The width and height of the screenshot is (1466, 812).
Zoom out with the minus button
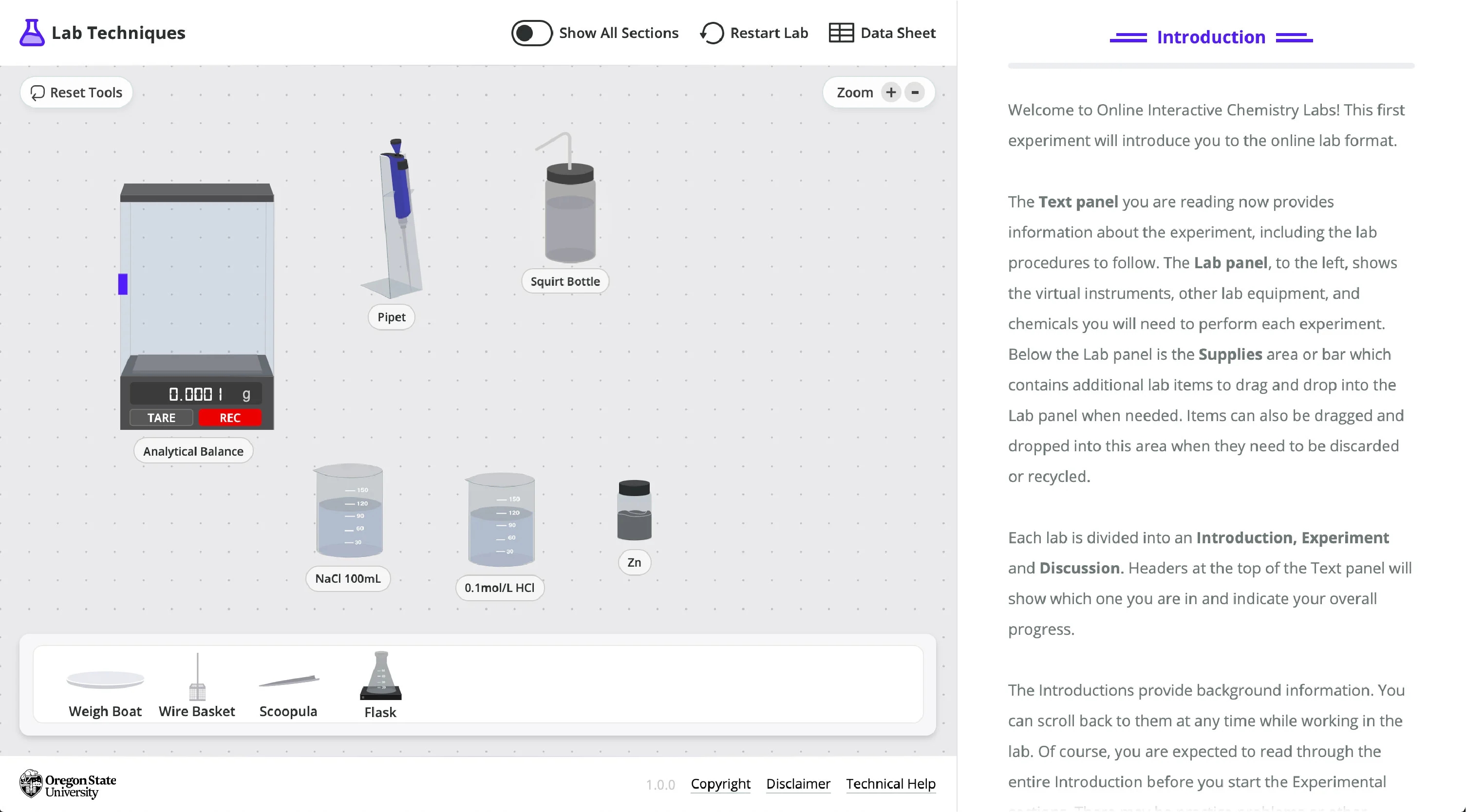(915, 92)
